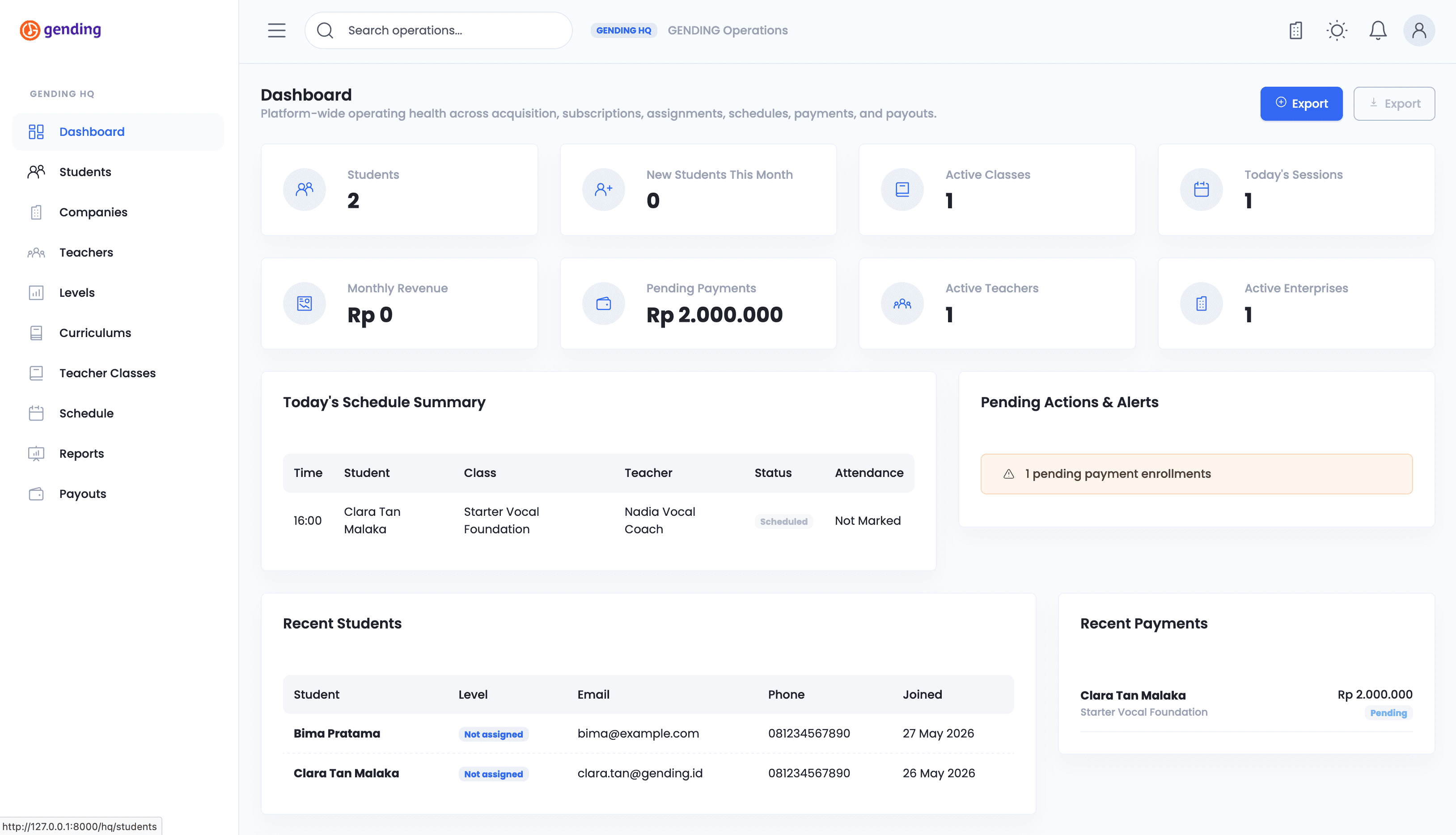This screenshot has height=835, width=1456.
Task: Click the Dashboard grid icon in sidebar
Action: click(x=36, y=132)
